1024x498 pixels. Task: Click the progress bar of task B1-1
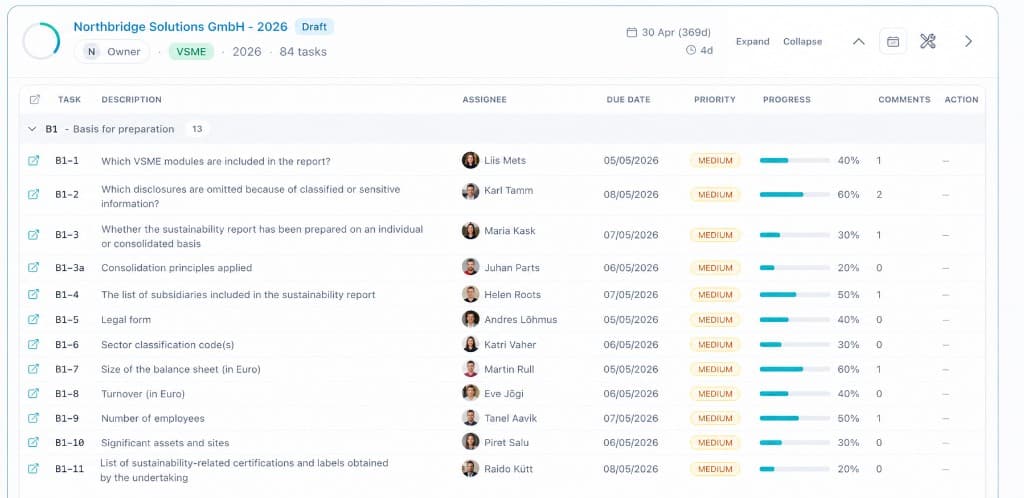click(795, 161)
